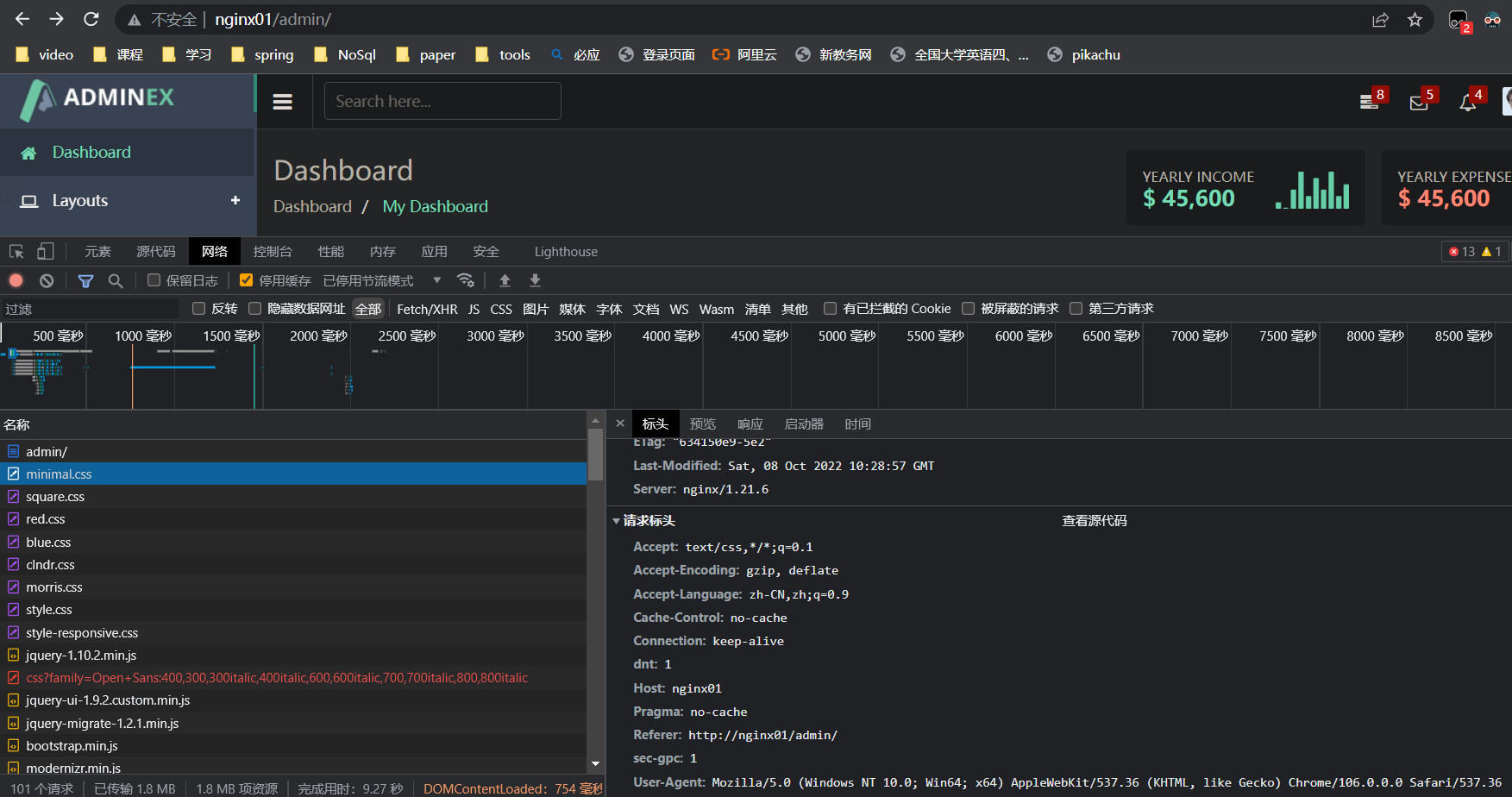The image size is (1512, 797).
Task: Click the 查看源代码 link
Action: point(1094,521)
